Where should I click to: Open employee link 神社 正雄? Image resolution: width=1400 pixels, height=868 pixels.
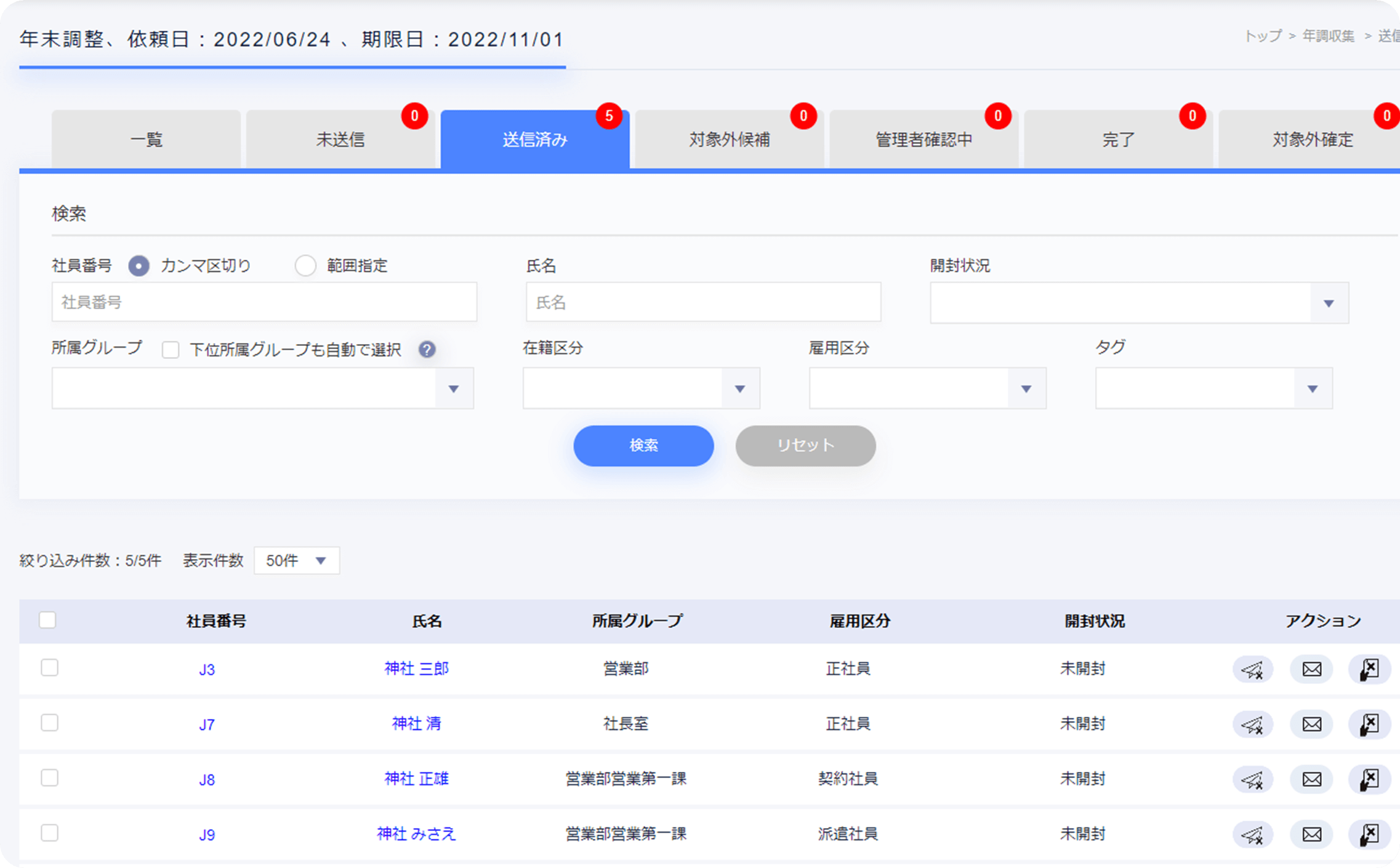tap(416, 779)
